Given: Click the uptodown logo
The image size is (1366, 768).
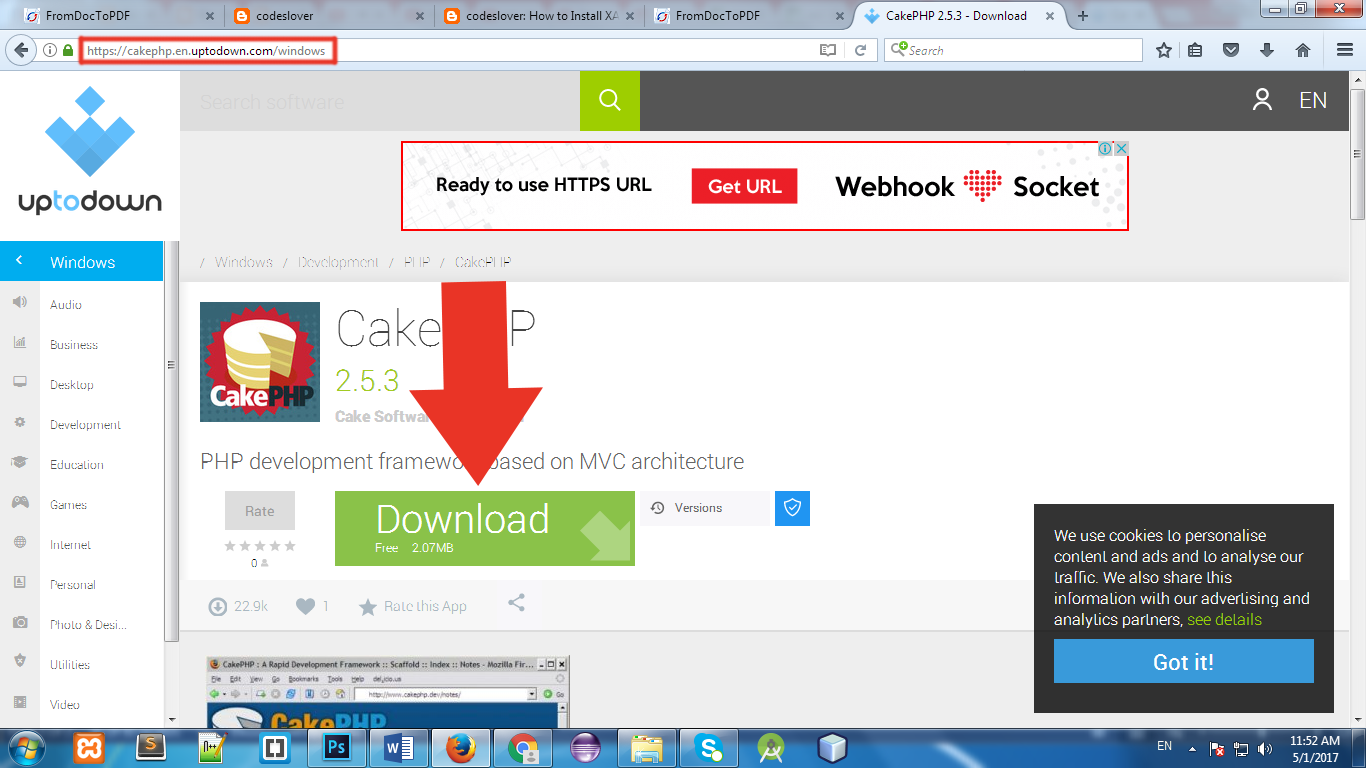Looking at the screenshot, I should click(x=90, y=150).
